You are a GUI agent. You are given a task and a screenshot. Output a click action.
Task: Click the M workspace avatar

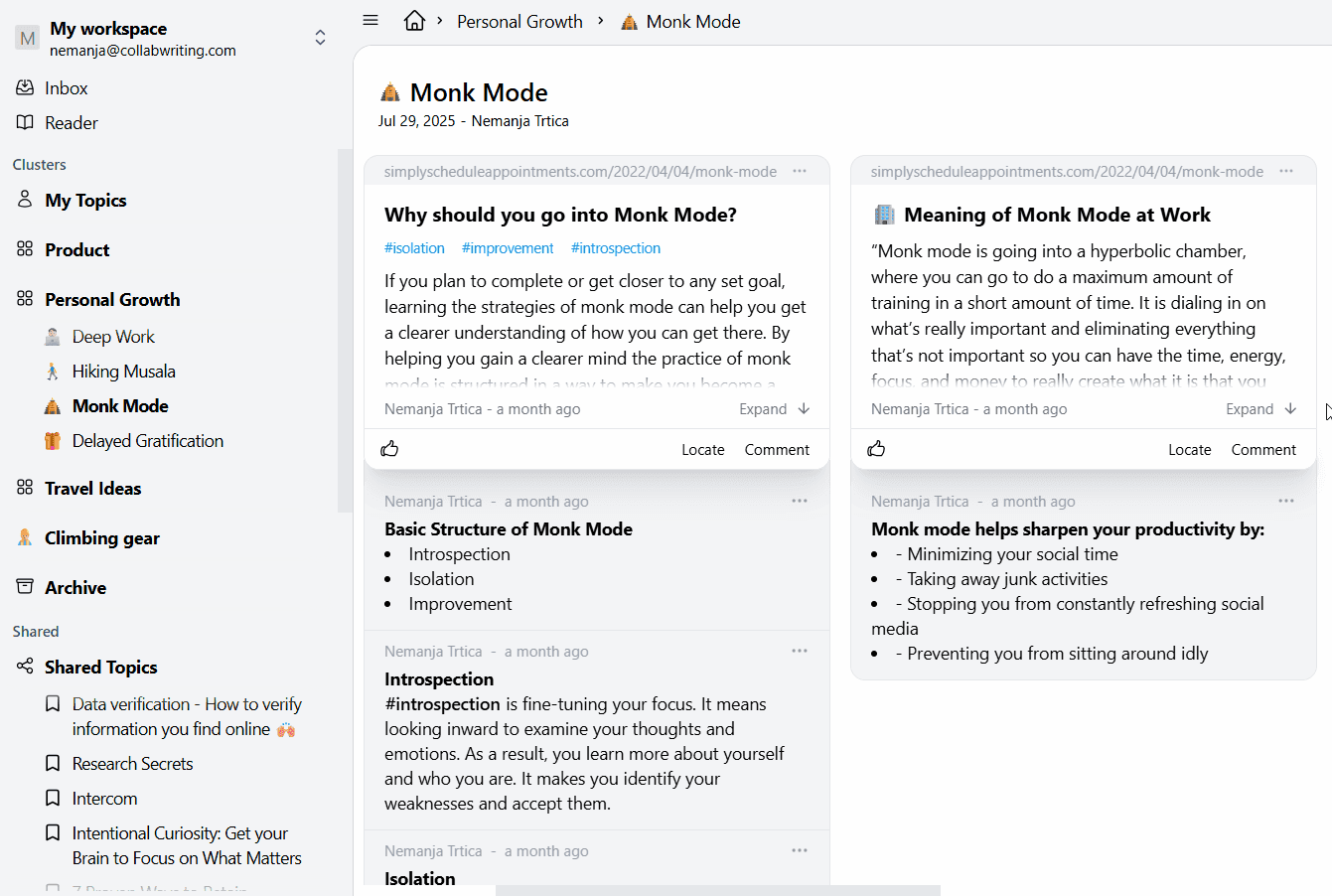tap(27, 39)
